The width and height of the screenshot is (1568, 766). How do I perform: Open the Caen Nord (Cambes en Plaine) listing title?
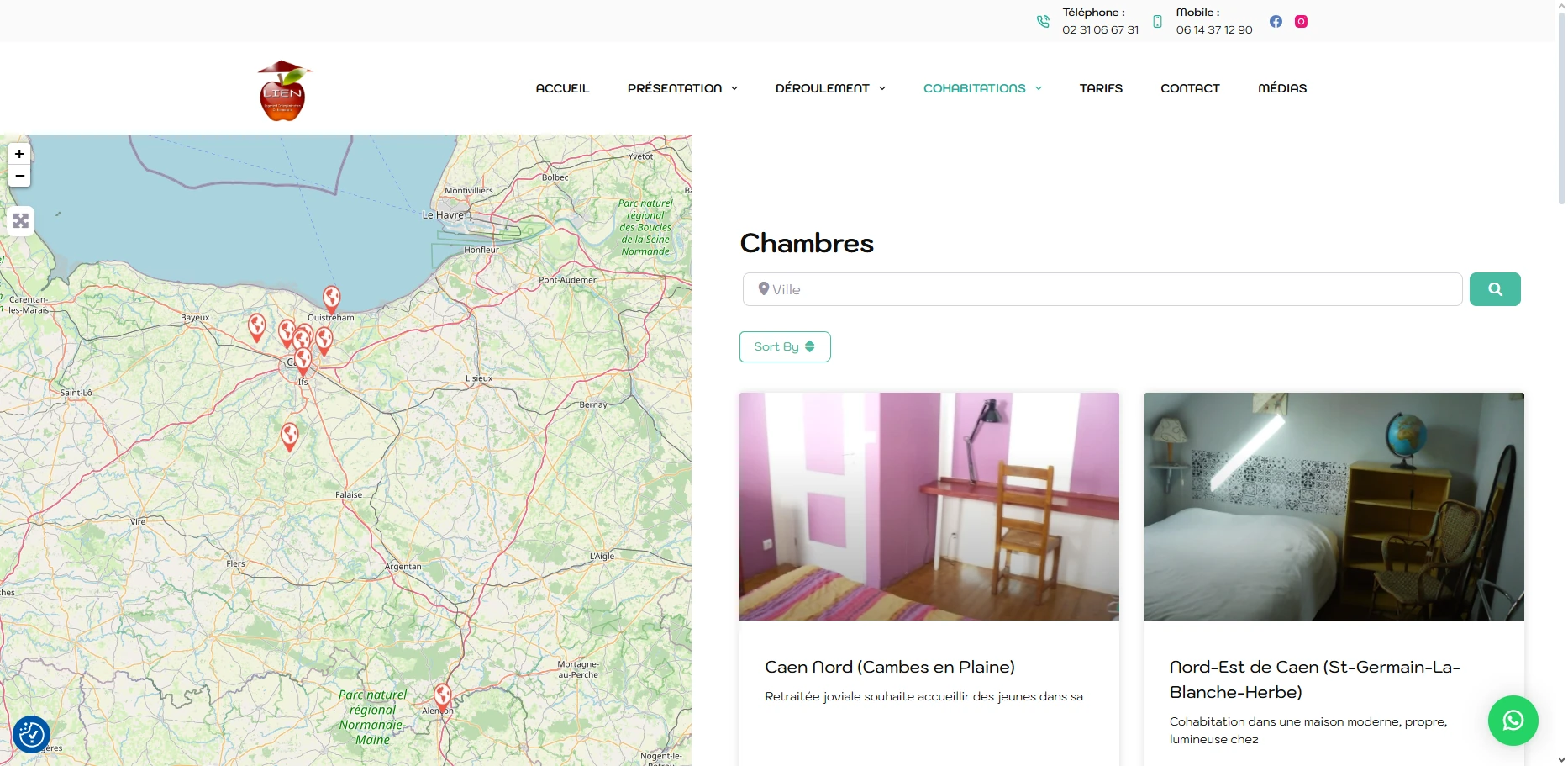click(x=889, y=667)
